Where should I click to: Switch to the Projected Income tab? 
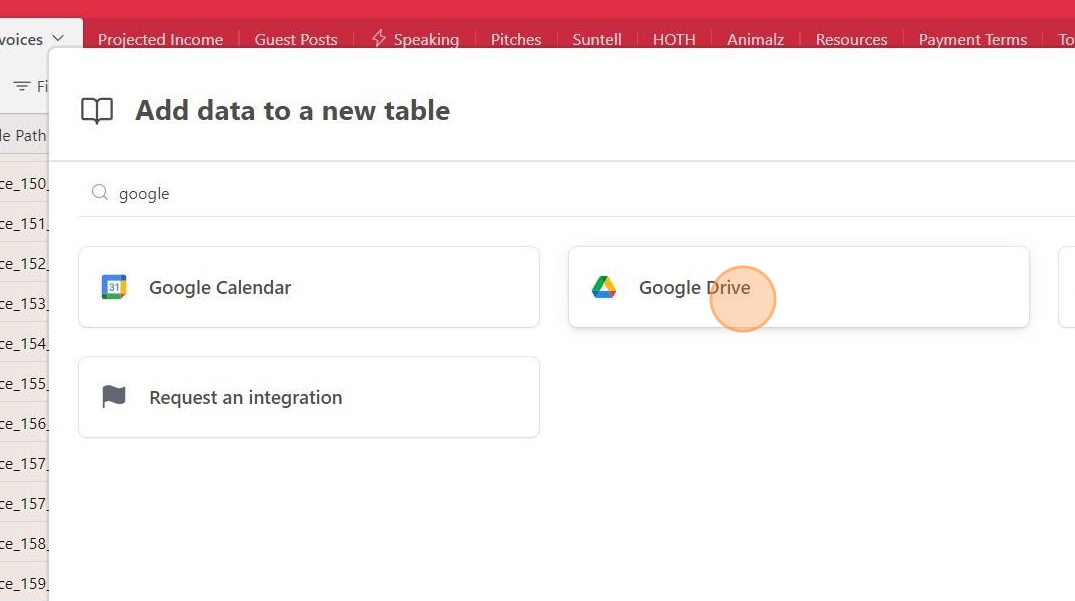[160, 40]
